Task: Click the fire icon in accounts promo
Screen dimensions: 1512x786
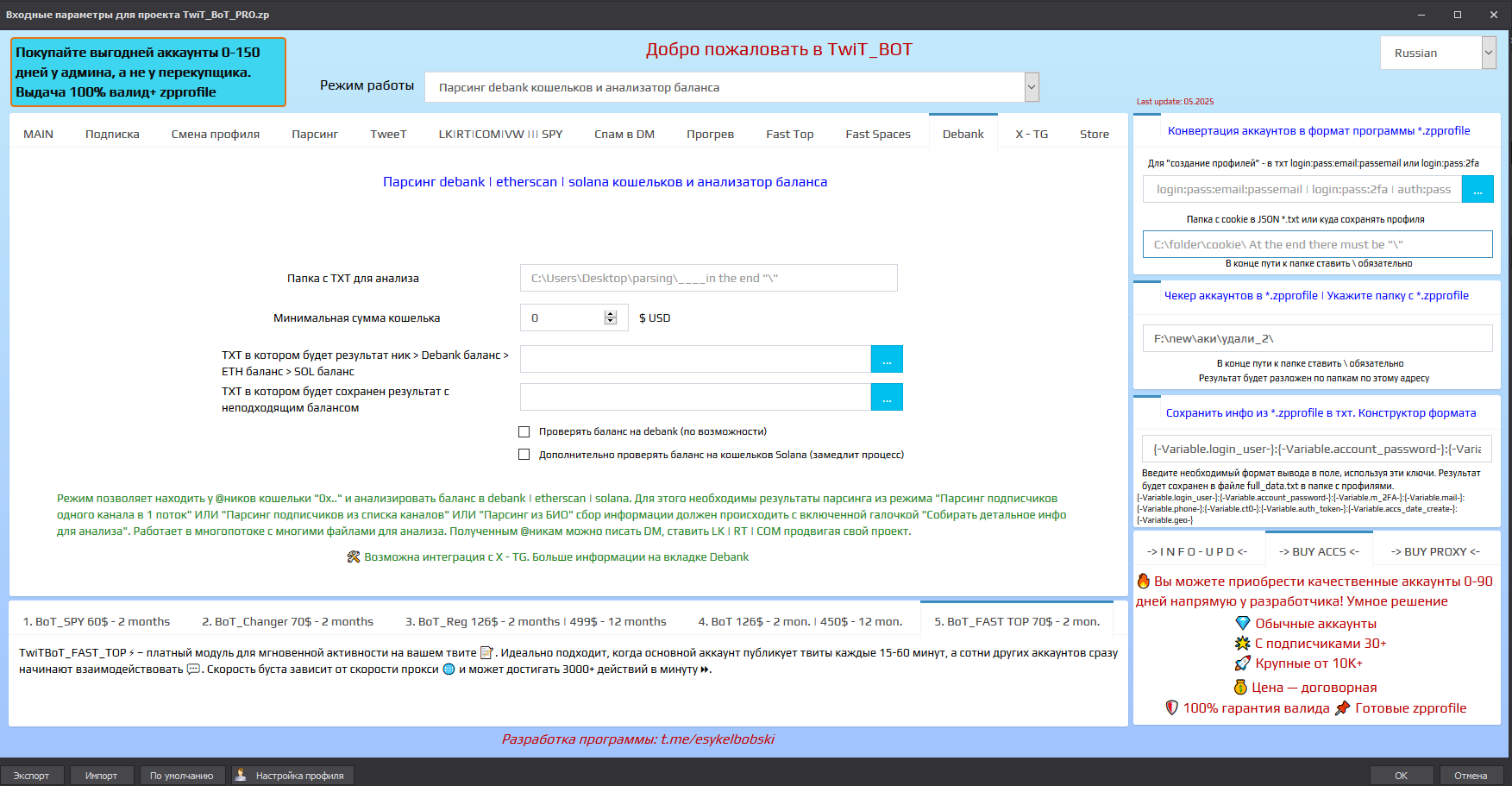Action: click(1144, 581)
